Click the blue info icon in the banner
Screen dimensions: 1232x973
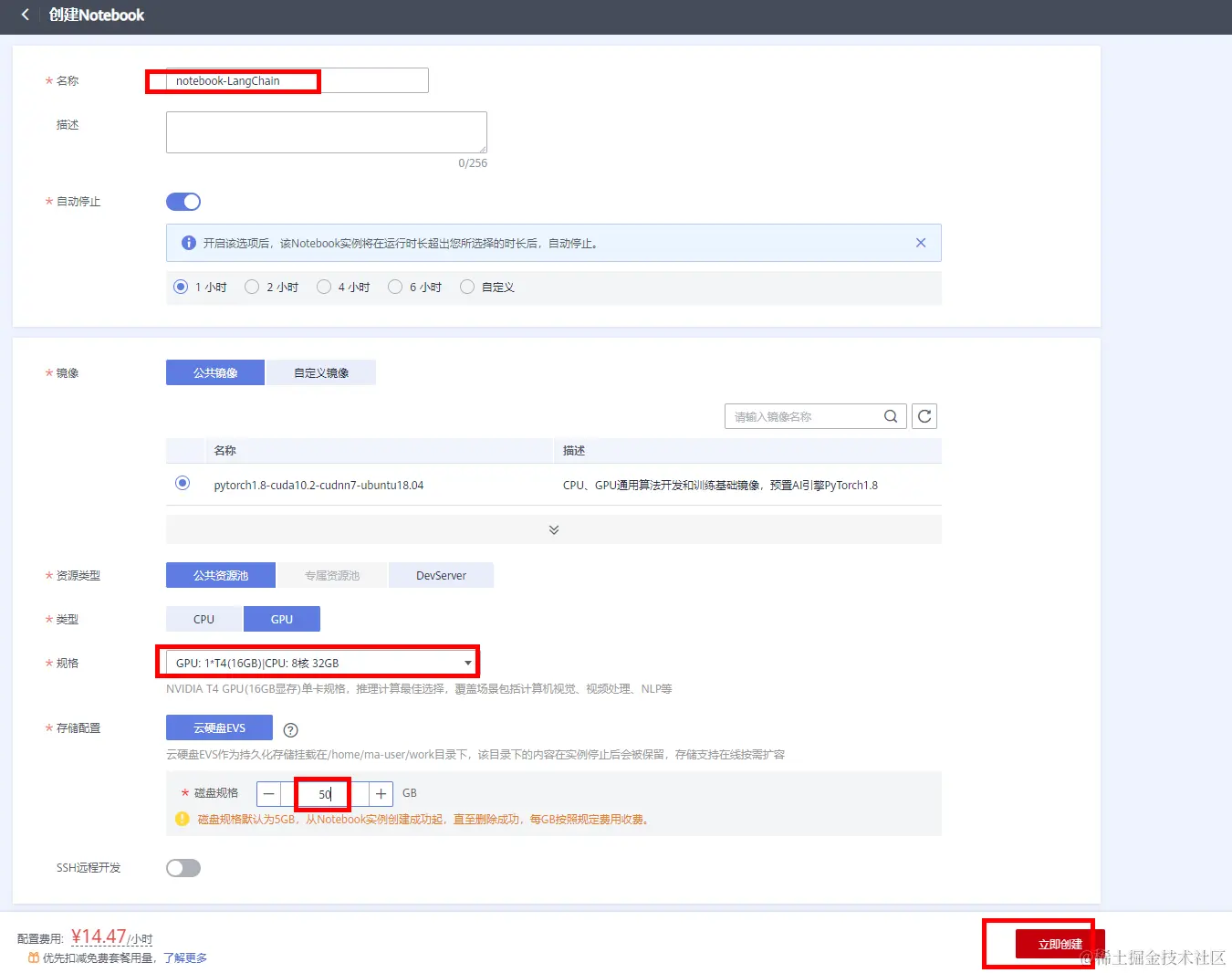click(x=189, y=243)
